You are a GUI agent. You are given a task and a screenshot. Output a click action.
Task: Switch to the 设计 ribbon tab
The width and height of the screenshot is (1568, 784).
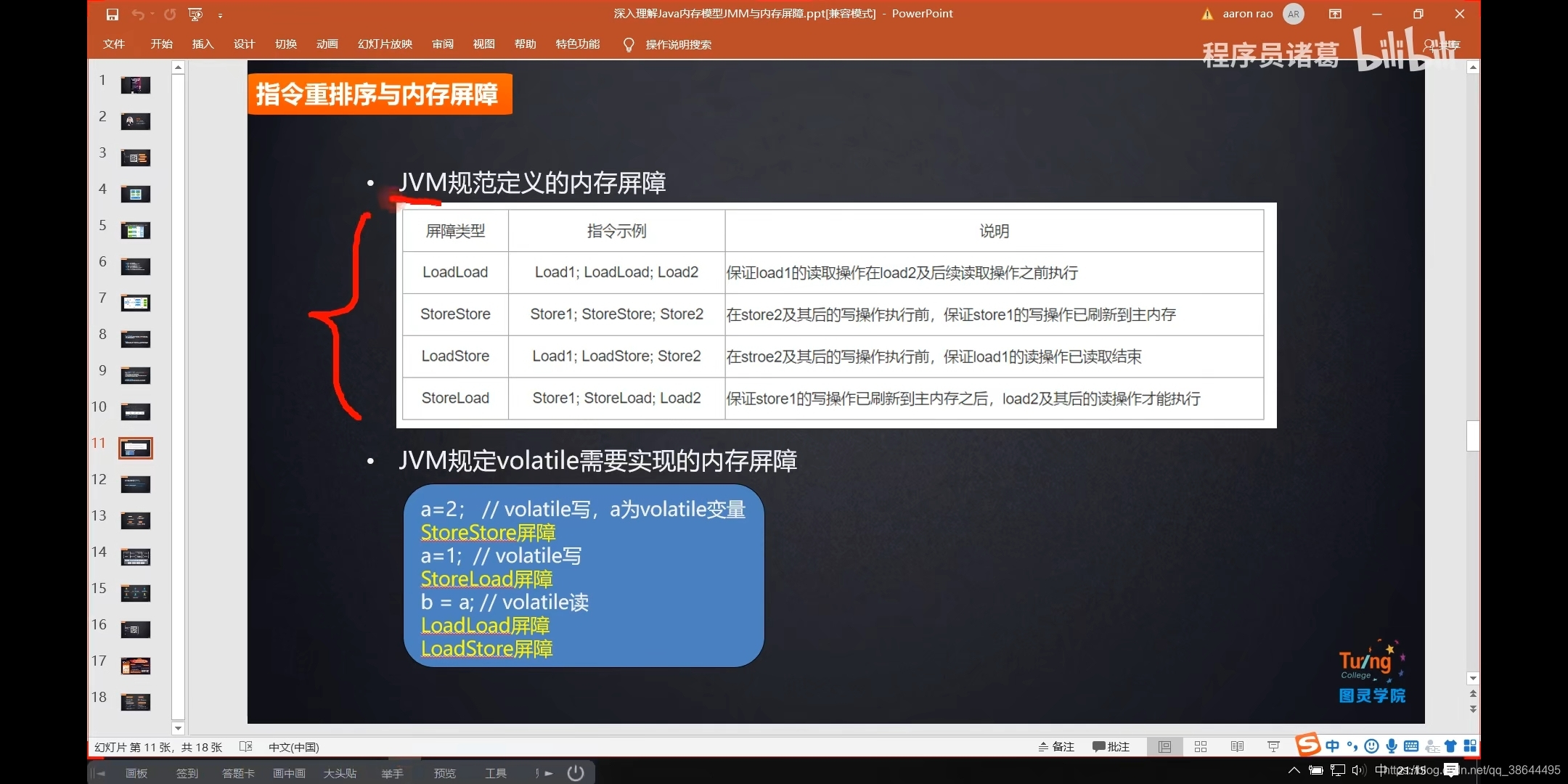coord(244,44)
